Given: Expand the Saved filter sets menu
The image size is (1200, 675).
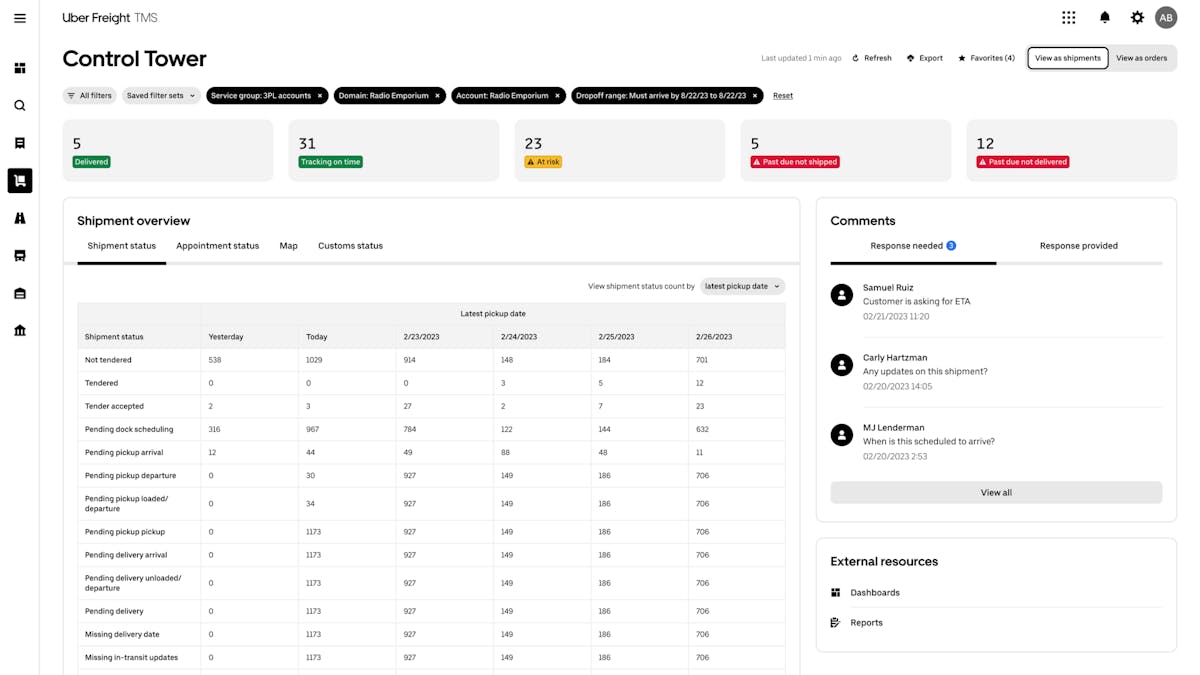Looking at the screenshot, I should click(160, 95).
